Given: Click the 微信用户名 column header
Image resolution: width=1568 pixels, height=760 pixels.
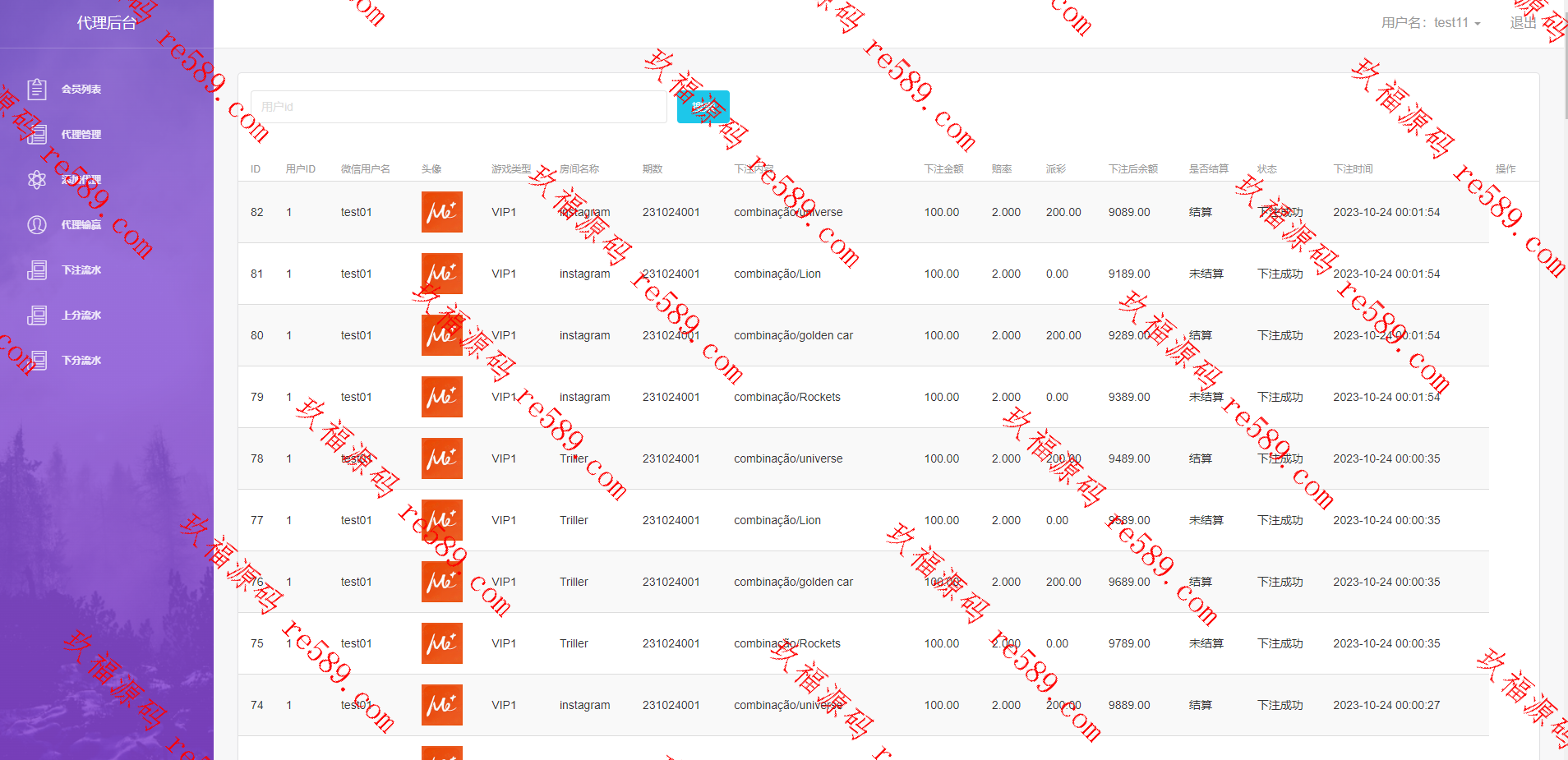Looking at the screenshot, I should [366, 169].
